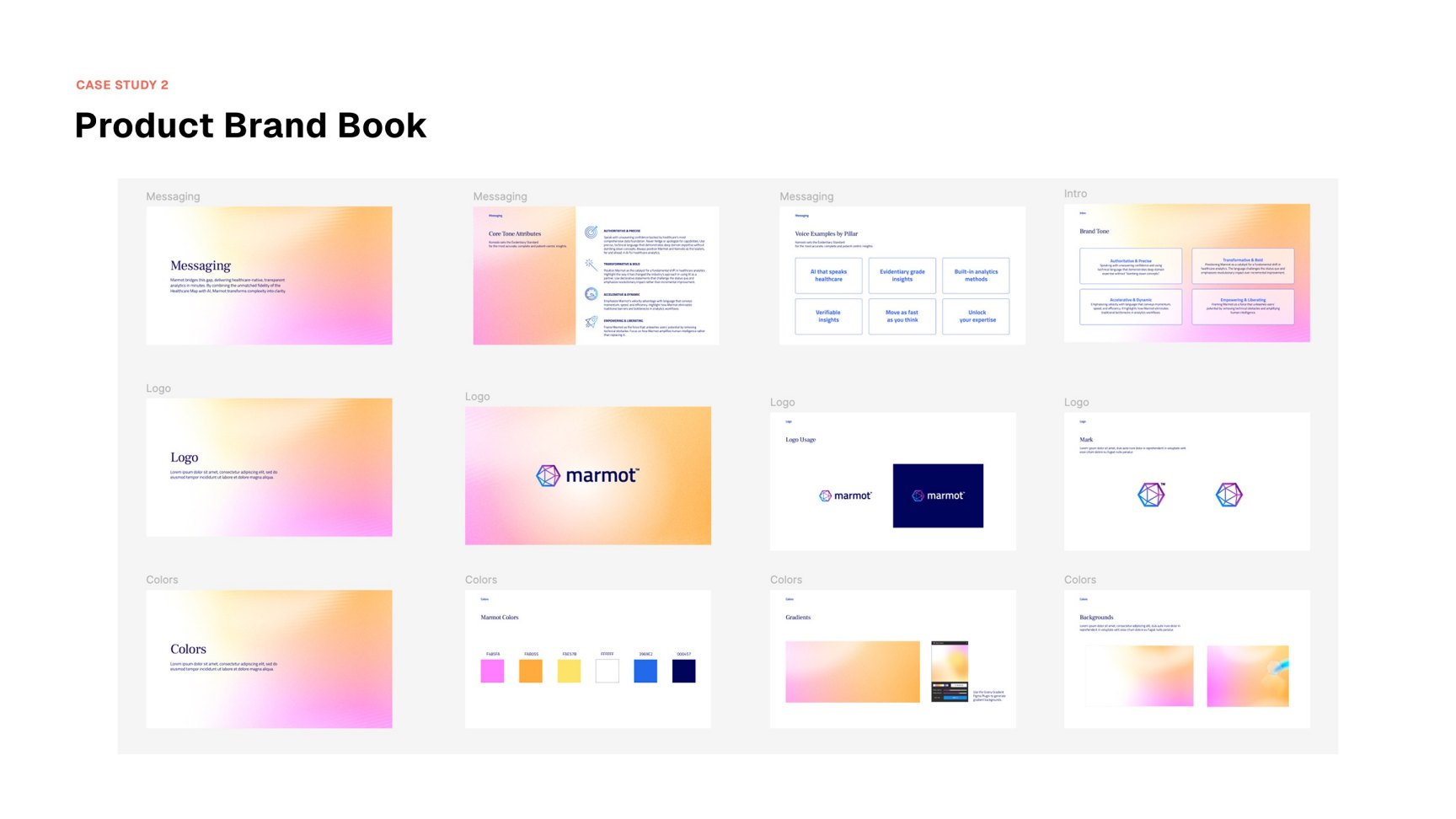The width and height of the screenshot is (1456, 819).
Task: Click the magic wand icon for Transformative & Bold
Action: click(591, 265)
